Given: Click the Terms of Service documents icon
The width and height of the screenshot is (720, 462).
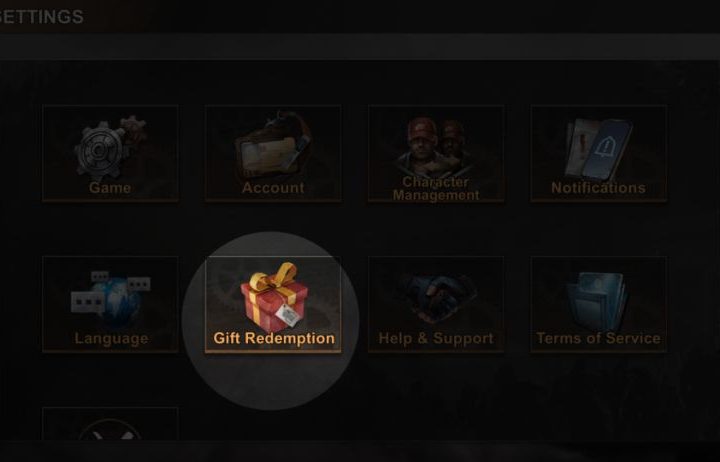Looking at the screenshot, I should pyautogui.click(x=598, y=301).
